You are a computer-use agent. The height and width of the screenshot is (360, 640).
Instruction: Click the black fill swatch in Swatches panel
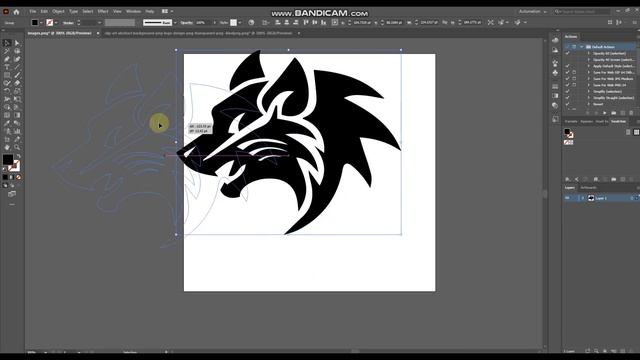coord(567,131)
